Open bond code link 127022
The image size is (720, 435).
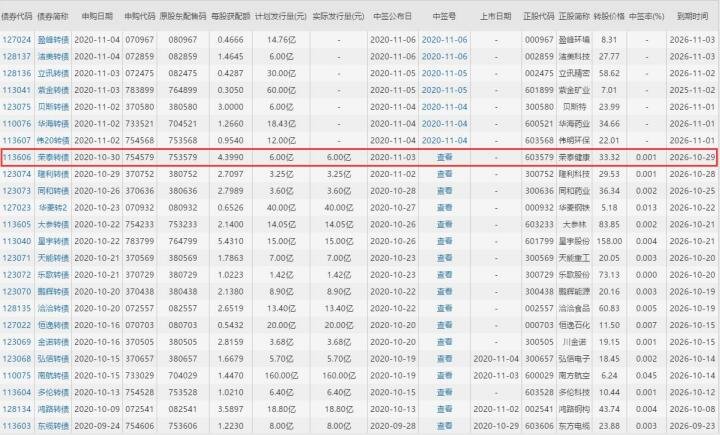click(17, 325)
